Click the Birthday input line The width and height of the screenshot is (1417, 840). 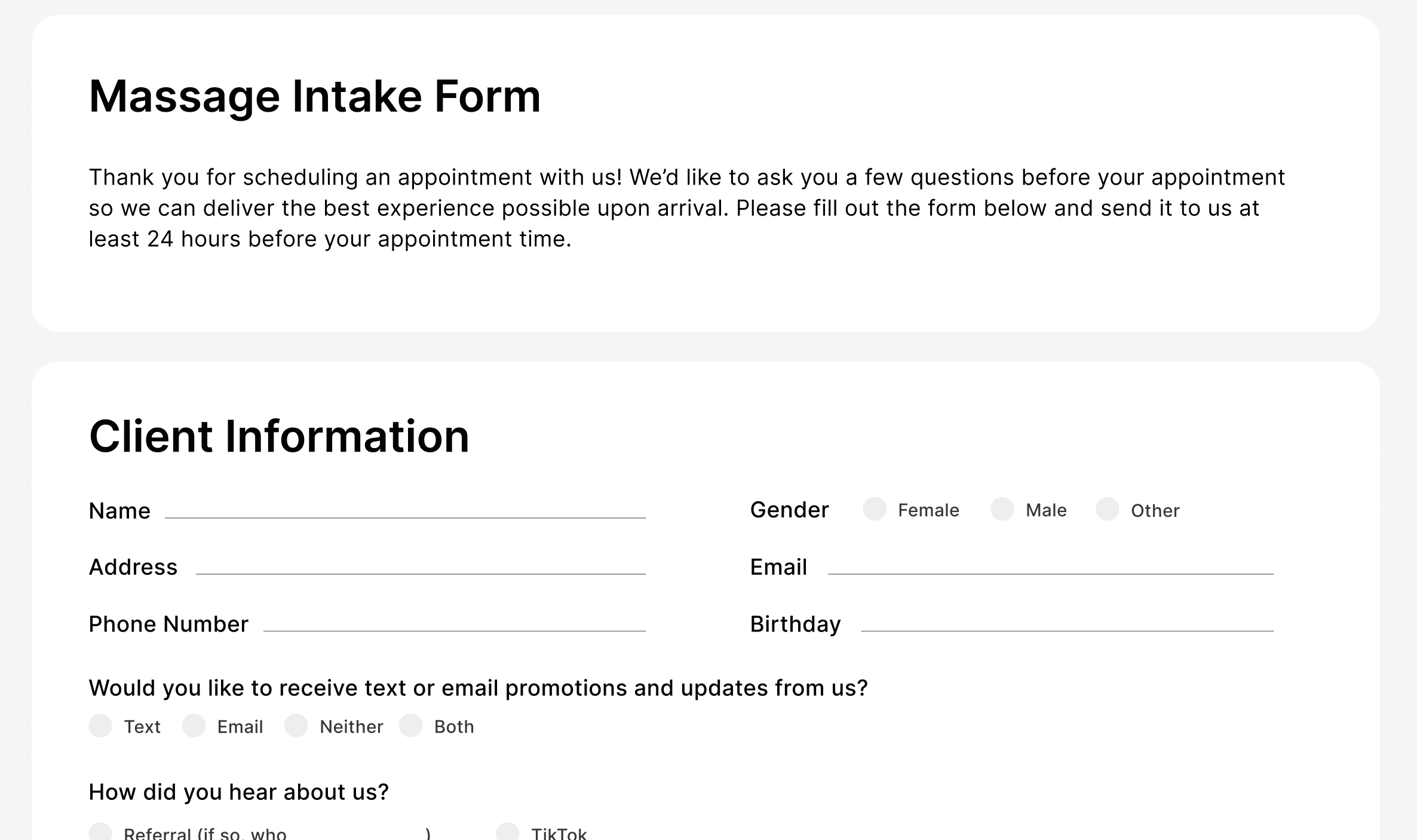1067,624
